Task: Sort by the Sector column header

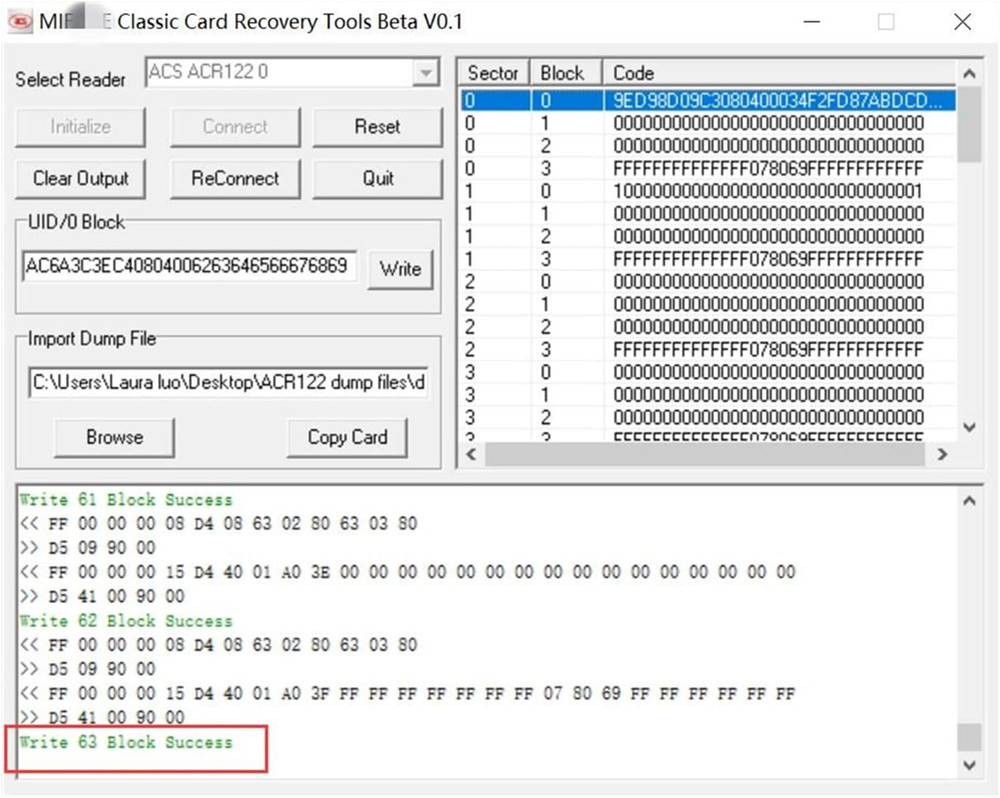Action: pyautogui.click(x=493, y=73)
